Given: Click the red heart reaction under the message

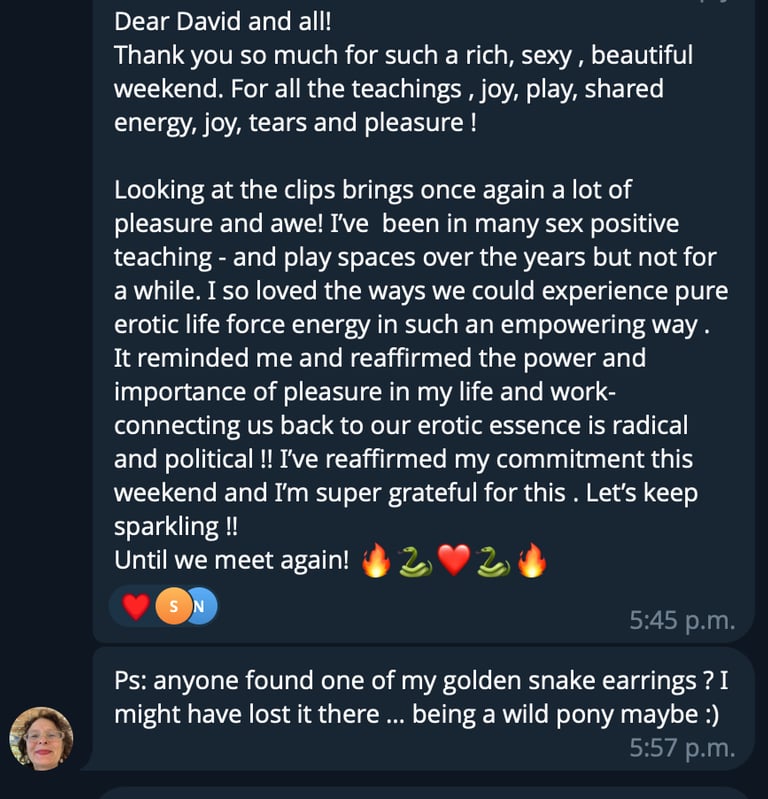Looking at the screenshot, I should (135, 606).
